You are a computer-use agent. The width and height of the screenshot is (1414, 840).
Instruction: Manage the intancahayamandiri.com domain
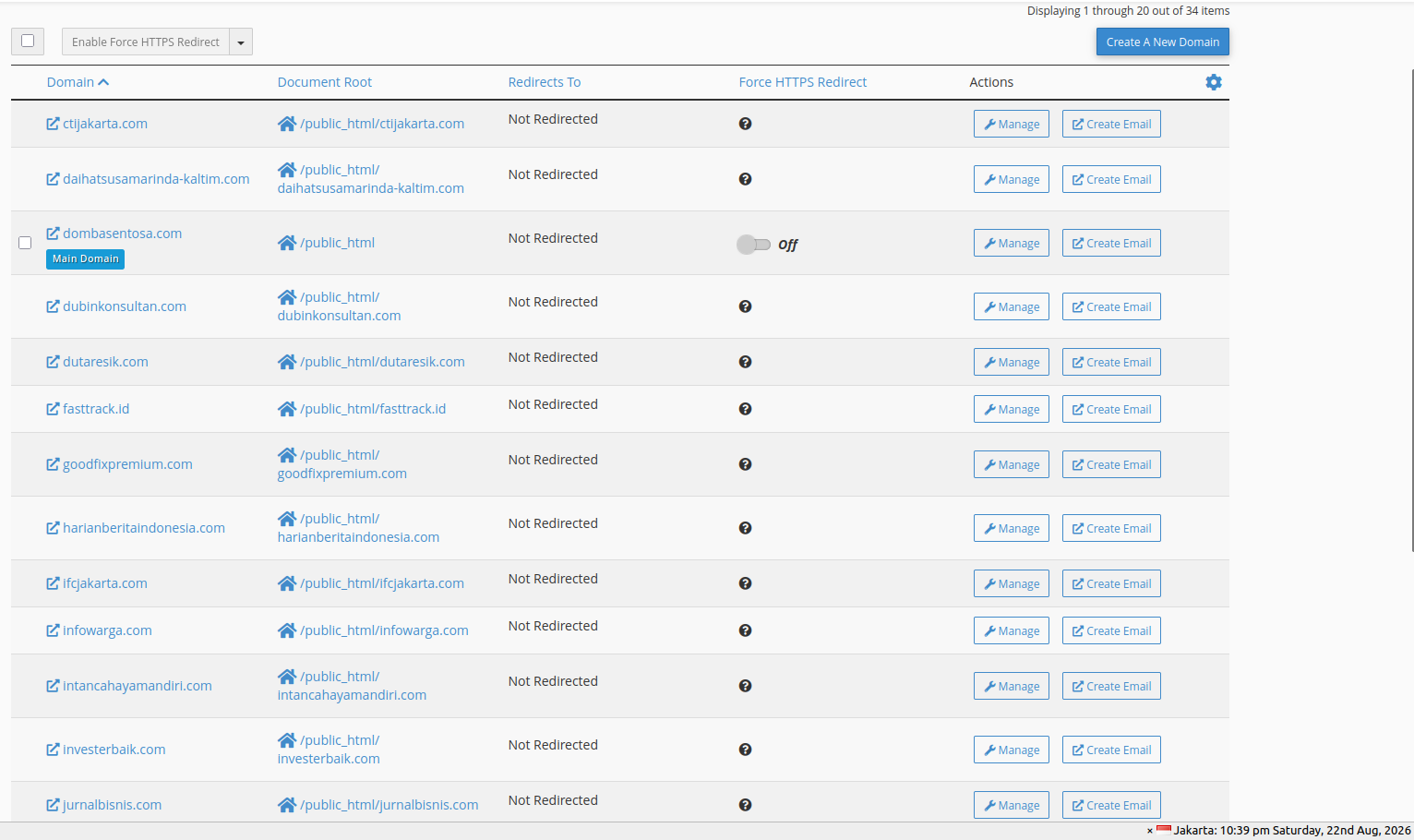[x=1012, y=686]
